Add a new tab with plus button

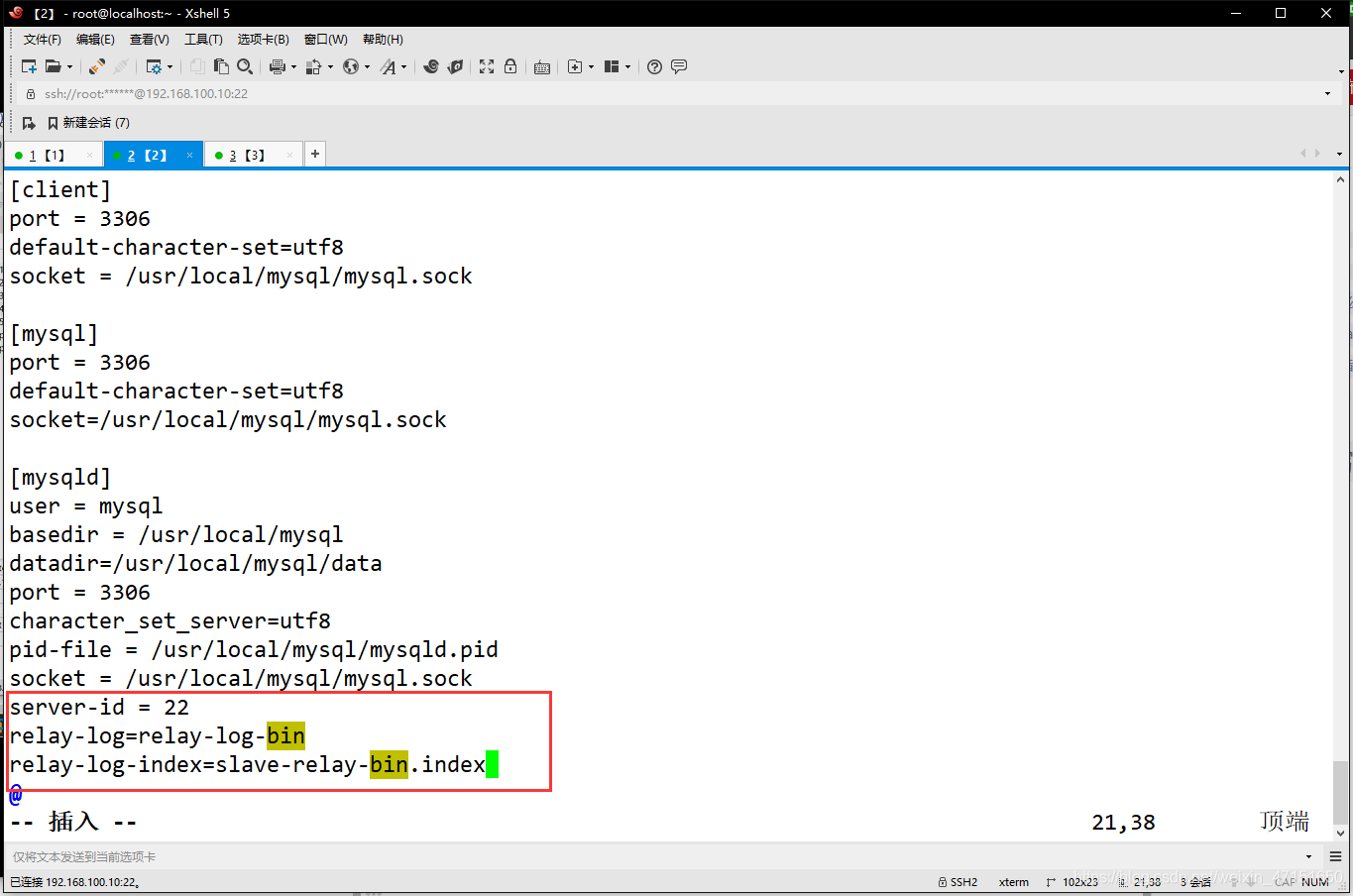[x=315, y=155]
